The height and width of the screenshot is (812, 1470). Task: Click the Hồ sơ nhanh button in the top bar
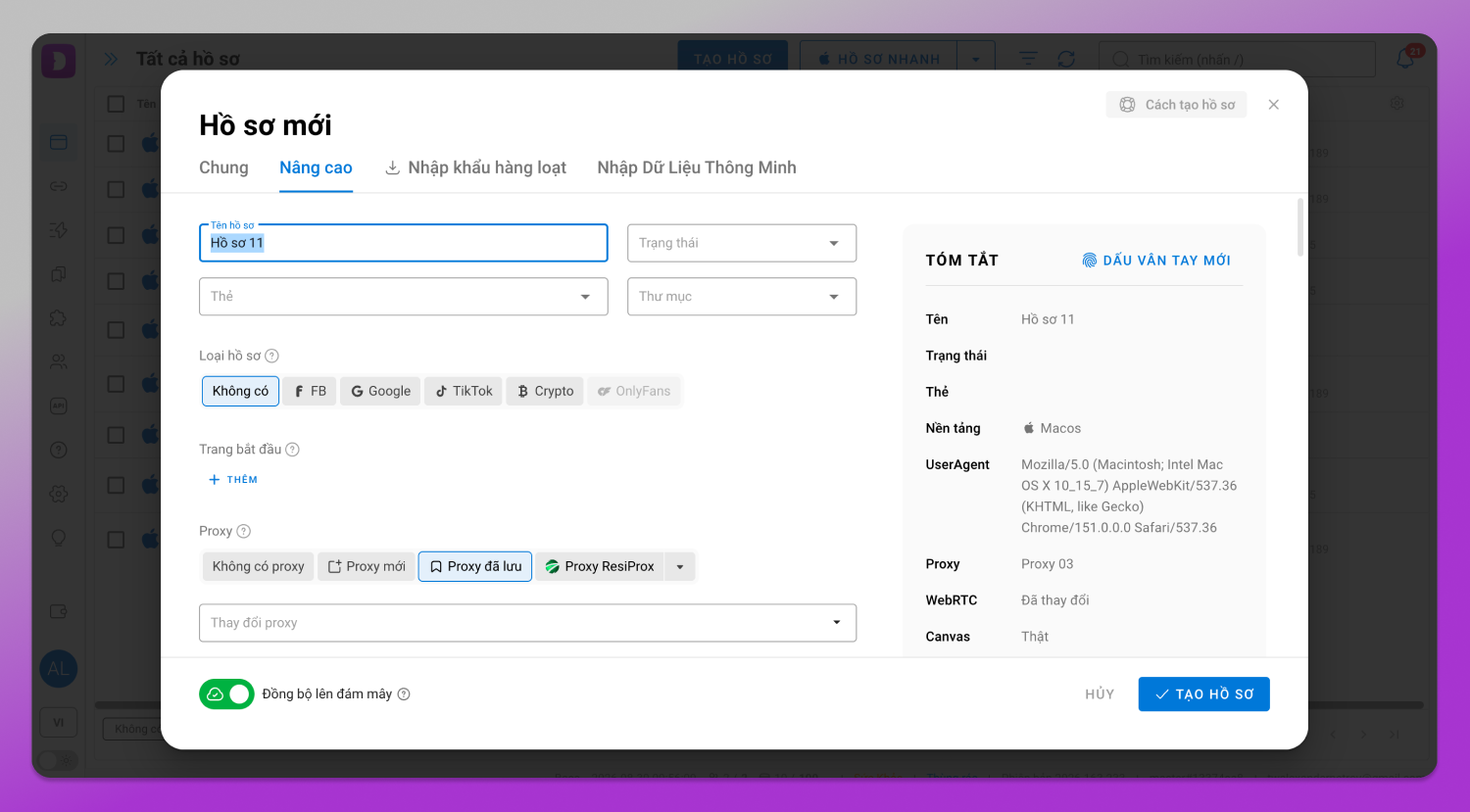tap(879, 59)
